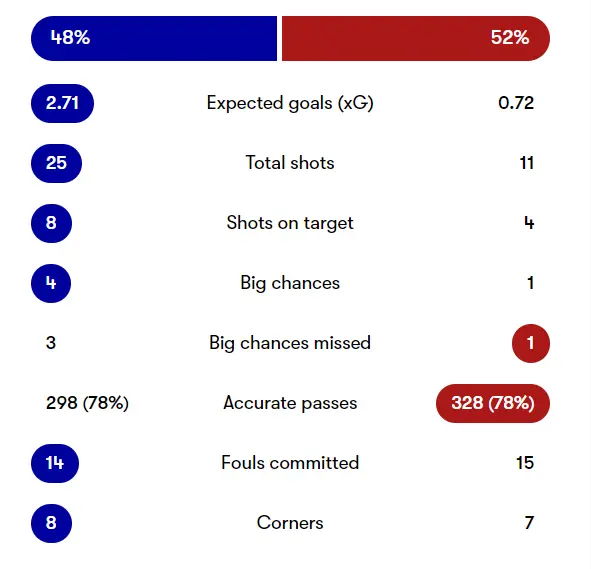Select the Total shots label
Image resolution: width=591 pixels, height=569 pixels.
pyautogui.click(x=290, y=163)
